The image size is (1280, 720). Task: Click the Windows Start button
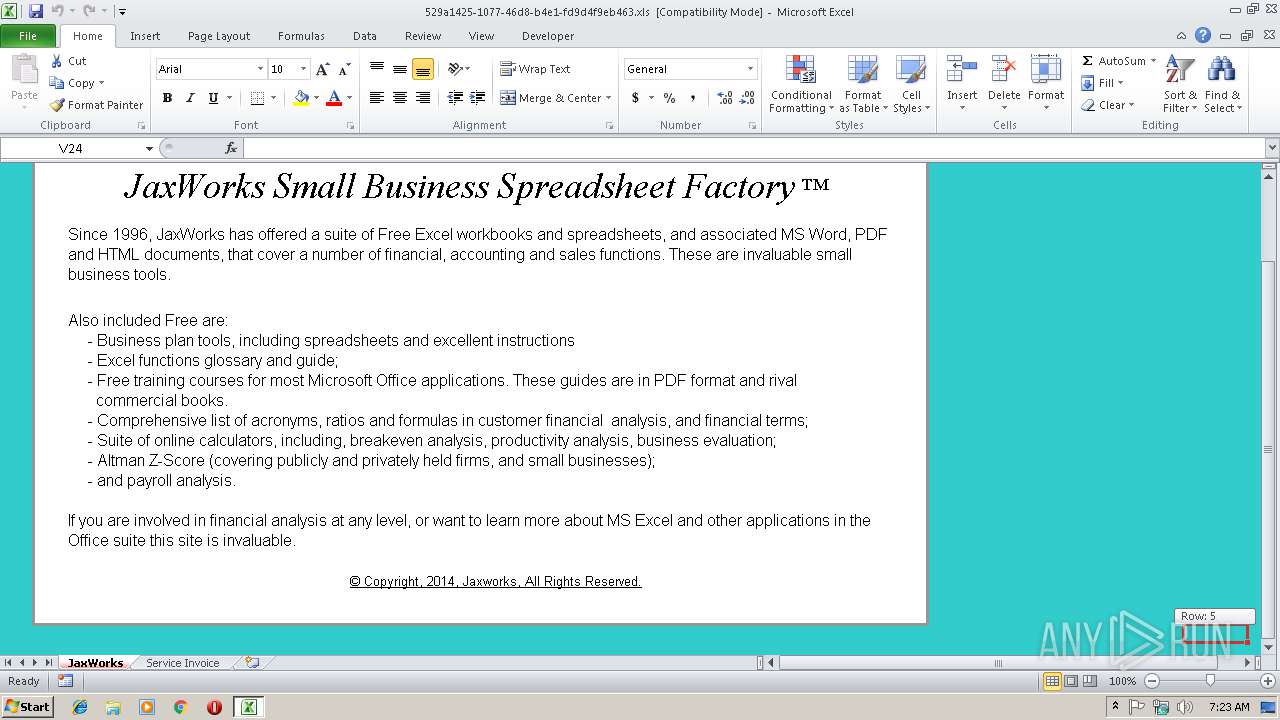pyautogui.click(x=28, y=706)
